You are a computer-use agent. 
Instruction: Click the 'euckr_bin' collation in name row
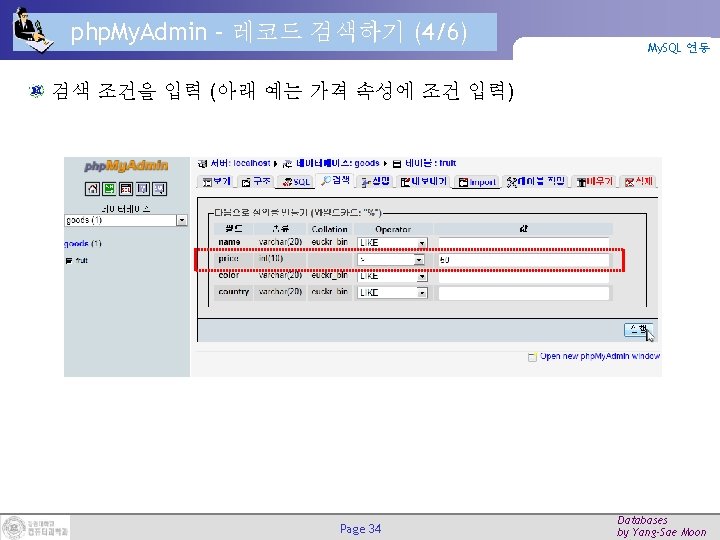click(x=329, y=242)
